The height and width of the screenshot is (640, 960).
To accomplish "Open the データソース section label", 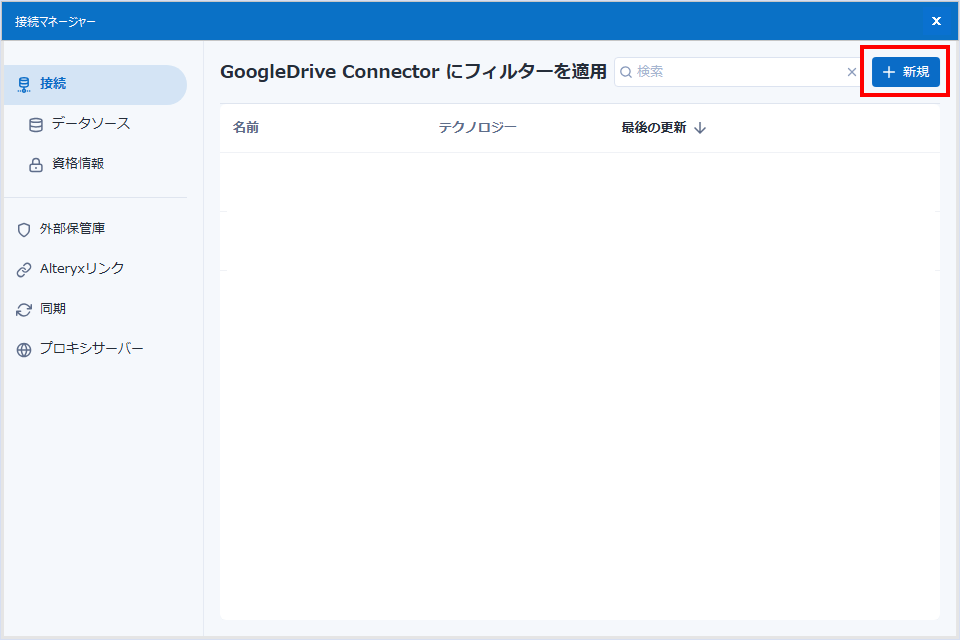I will click(x=91, y=124).
